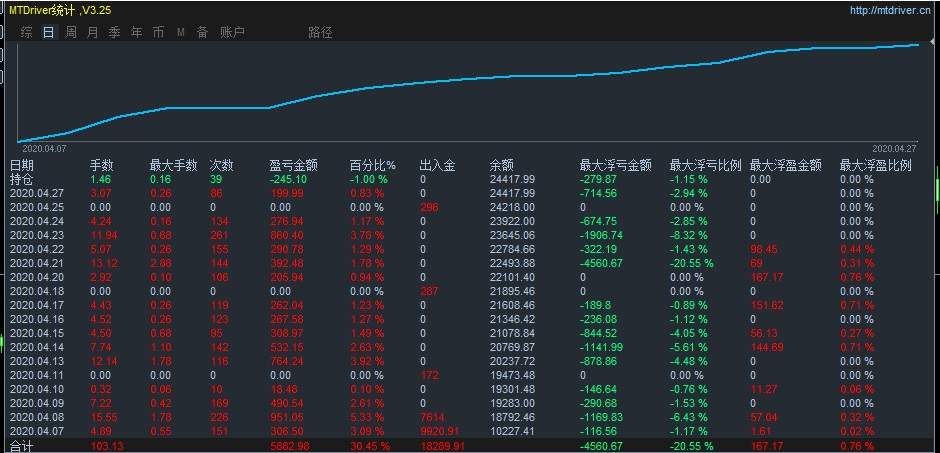Click the 路径 path button
This screenshot has height=453, width=940.
[x=320, y=32]
